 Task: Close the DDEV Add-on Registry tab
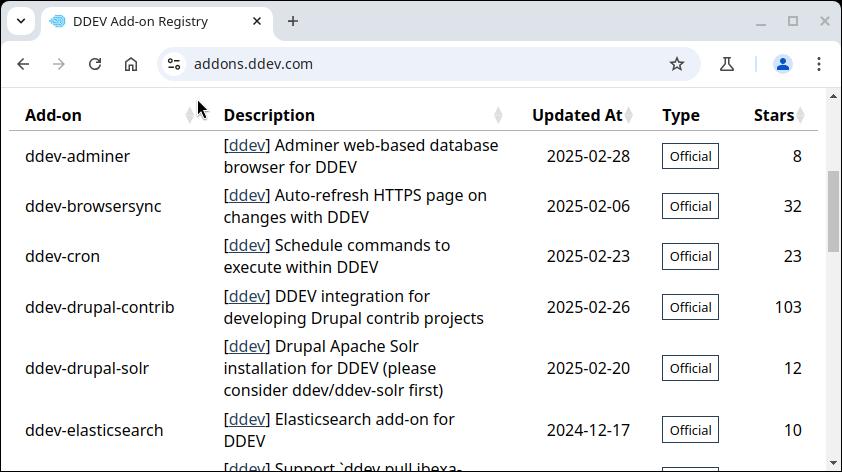pyautogui.click(x=257, y=21)
